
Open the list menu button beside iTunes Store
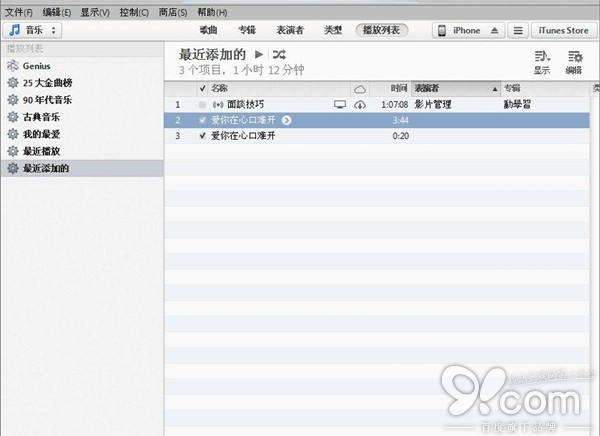518,30
